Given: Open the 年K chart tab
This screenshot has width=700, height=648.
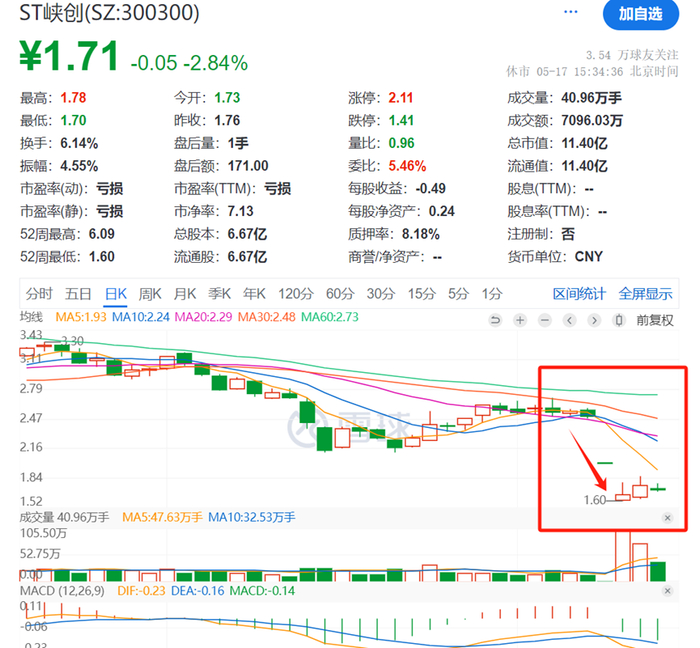Looking at the screenshot, I should [x=254, y=294].
